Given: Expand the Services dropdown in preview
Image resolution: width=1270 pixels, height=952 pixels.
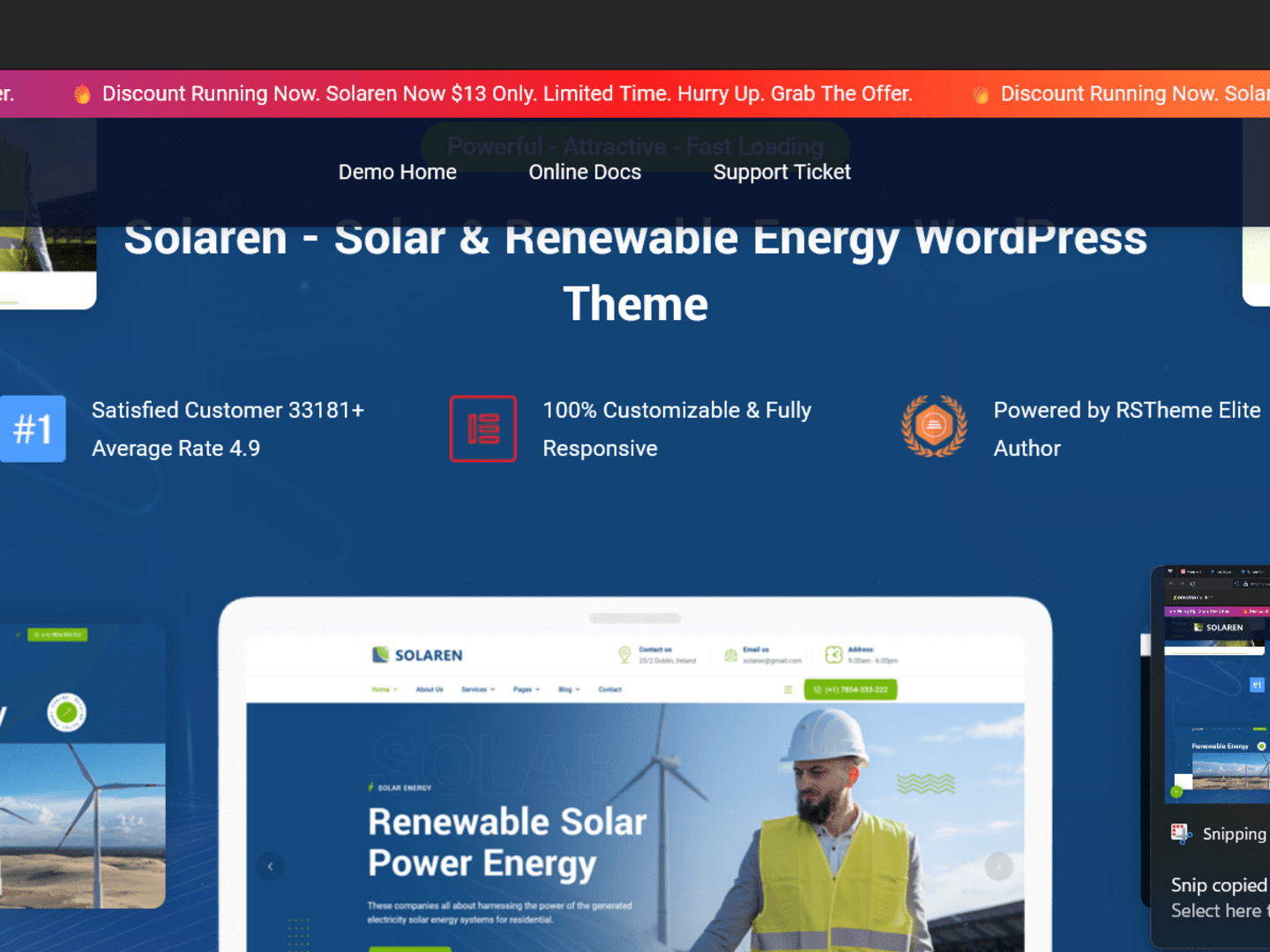Looking at the screenshot, I should pos(478,689).
